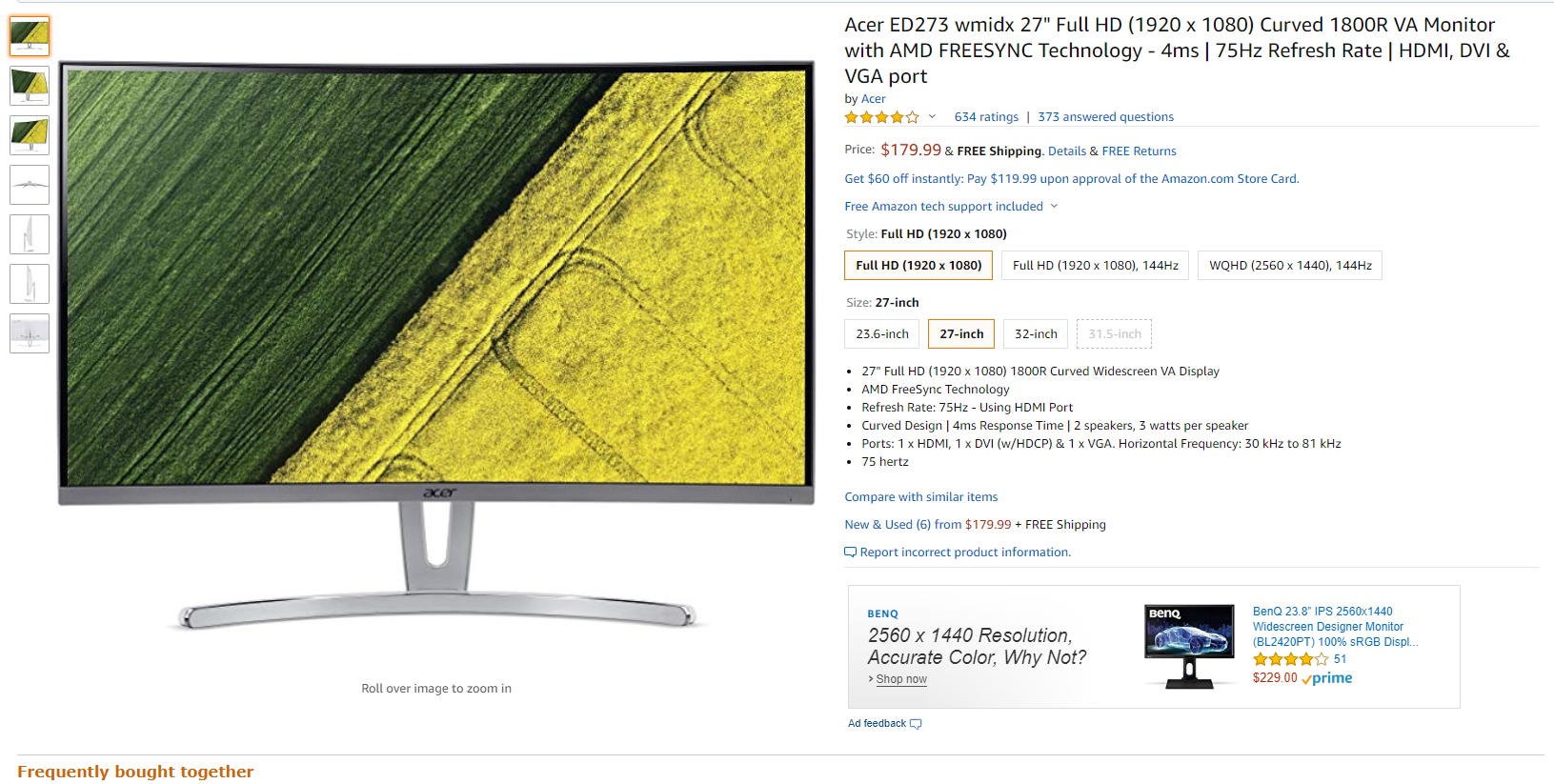Click the Acer brand link
The width and height of the screenshot is (1554, 784).
click(874, 99)
